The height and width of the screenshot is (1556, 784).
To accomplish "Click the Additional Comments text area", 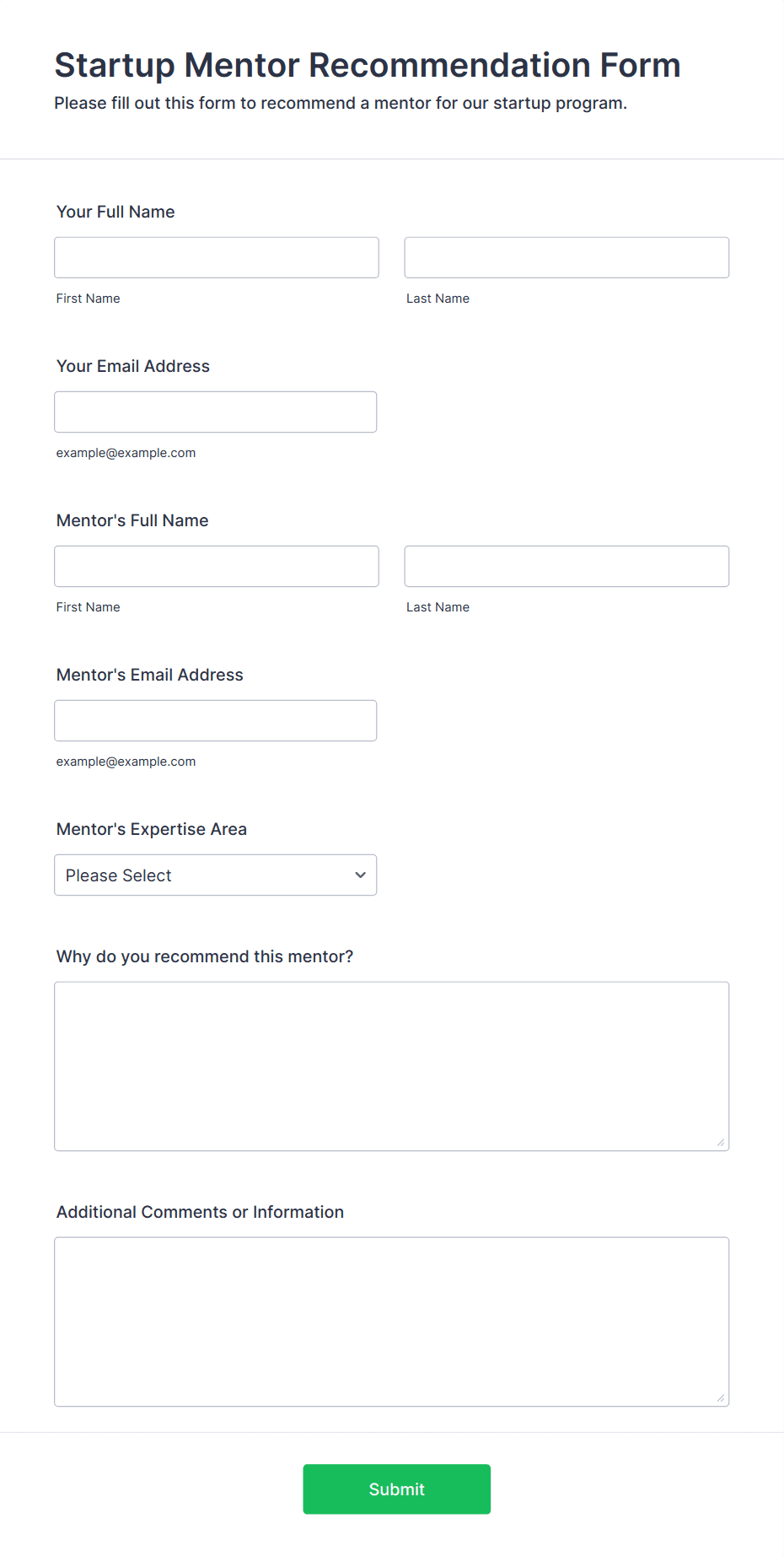I will pos(392,1322).
